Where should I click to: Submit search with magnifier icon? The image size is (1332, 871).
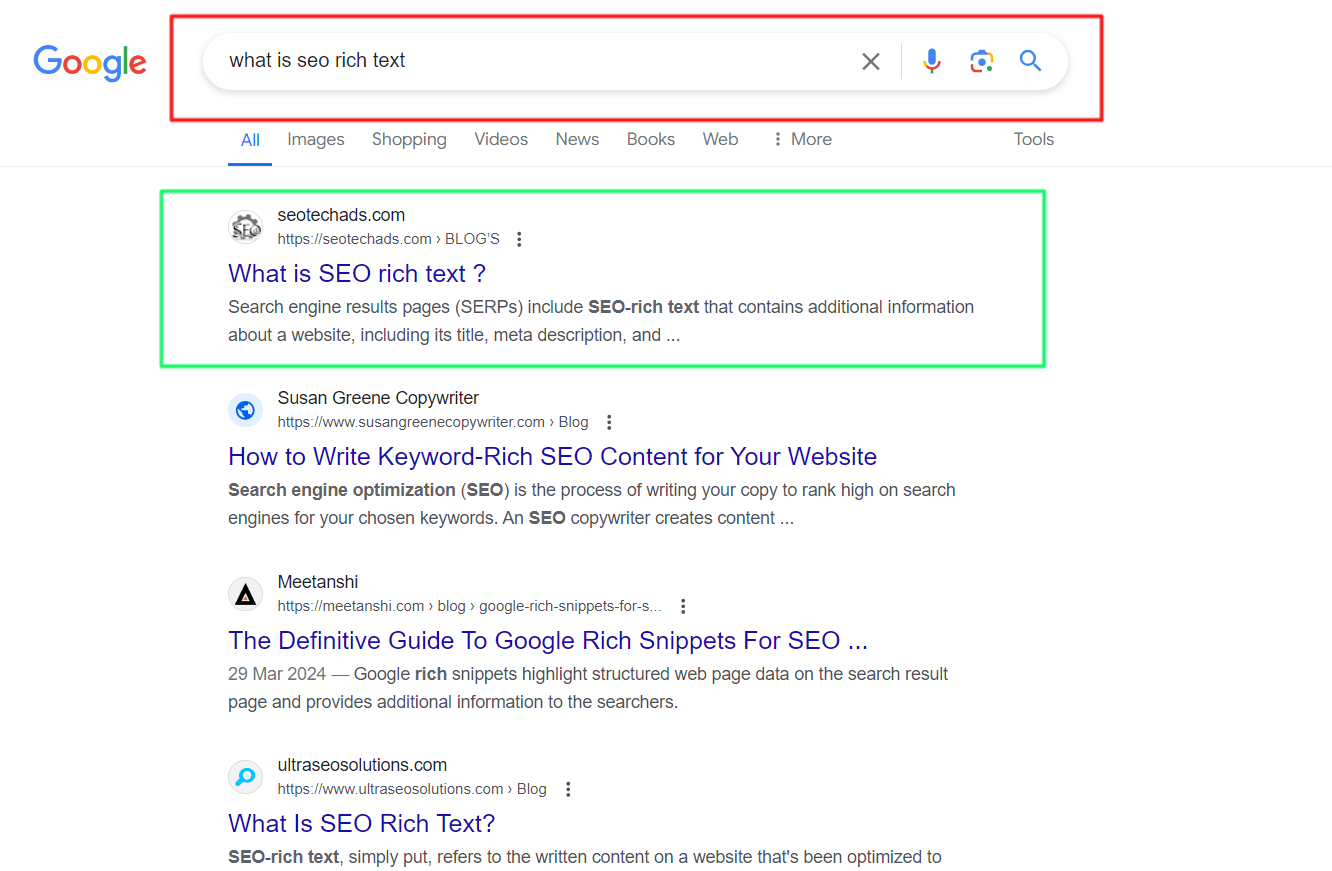[1031, 61]
